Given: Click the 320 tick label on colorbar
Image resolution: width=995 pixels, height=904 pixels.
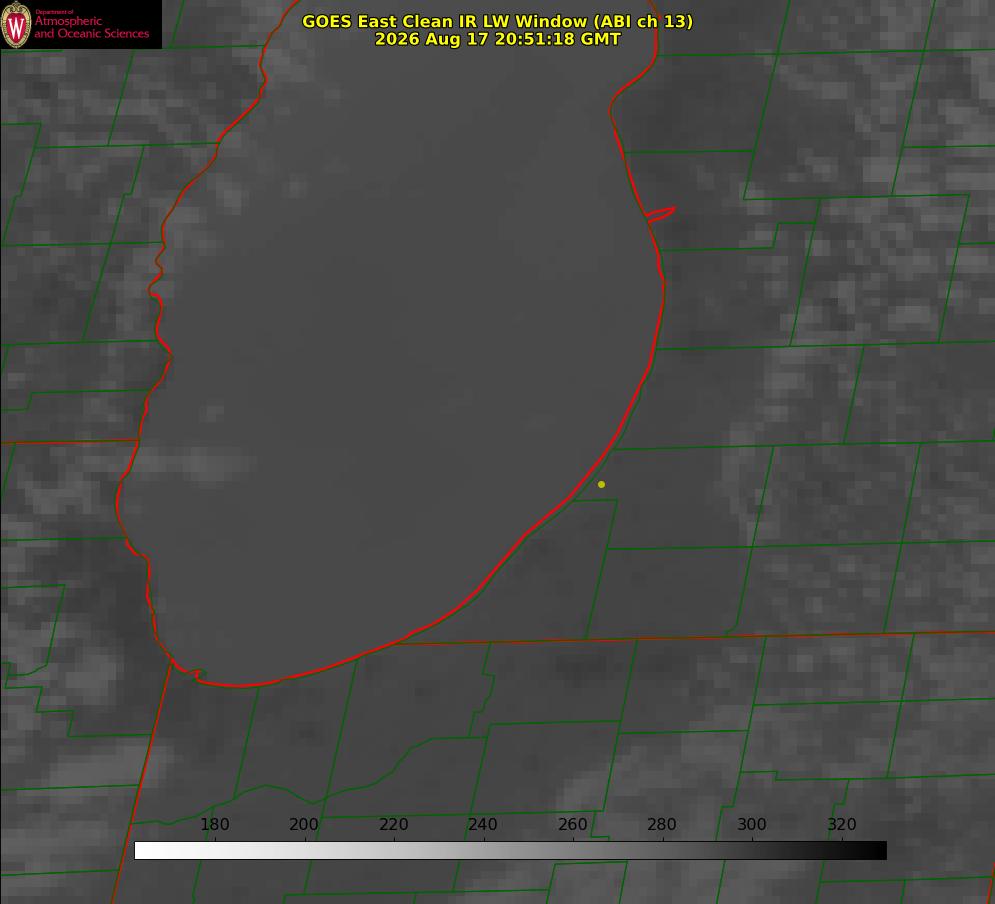Looking at the screenshot, I should coord(842,824).
